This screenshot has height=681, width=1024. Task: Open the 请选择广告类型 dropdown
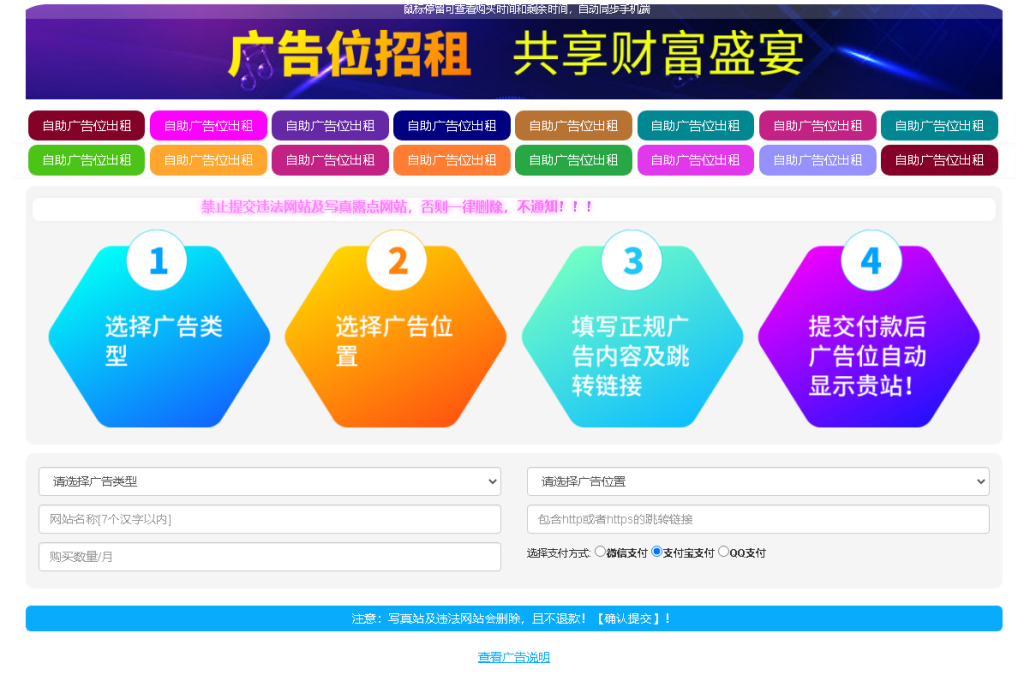[270, 481]
